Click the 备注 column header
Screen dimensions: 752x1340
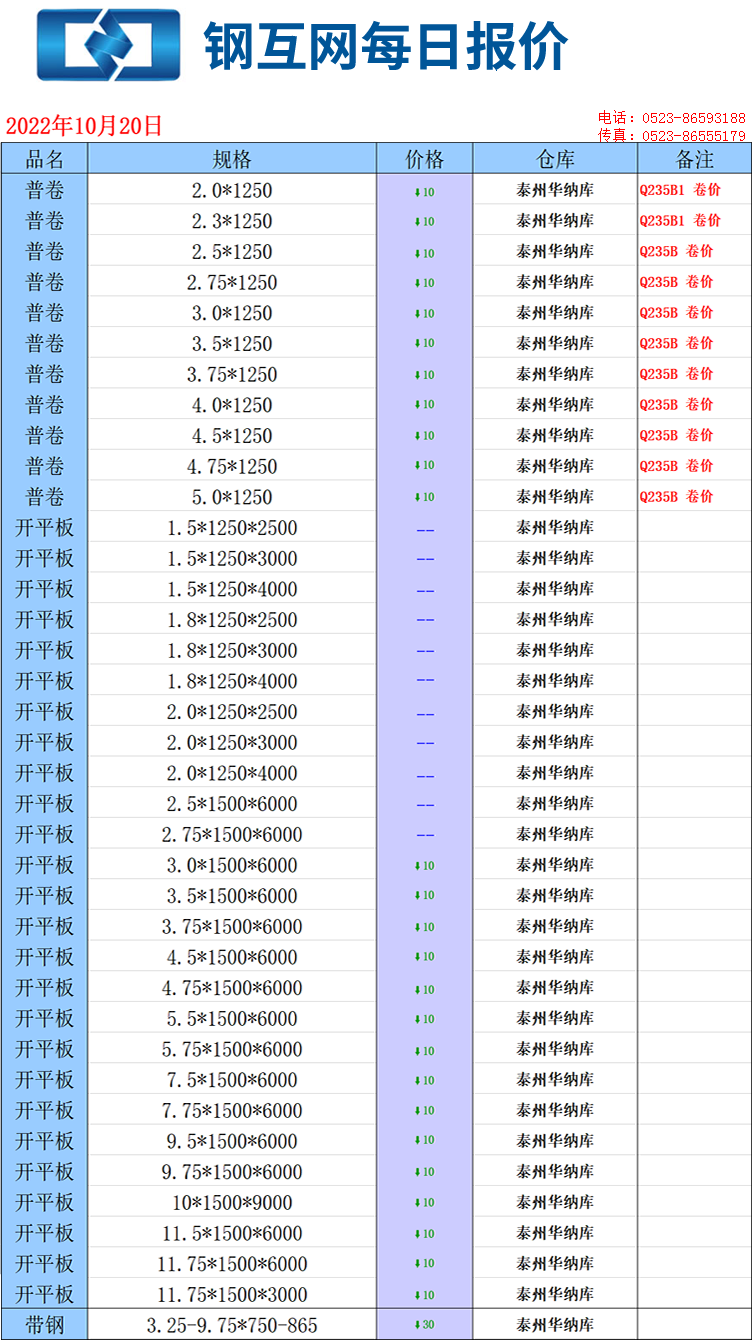click(x=694, y=159)
